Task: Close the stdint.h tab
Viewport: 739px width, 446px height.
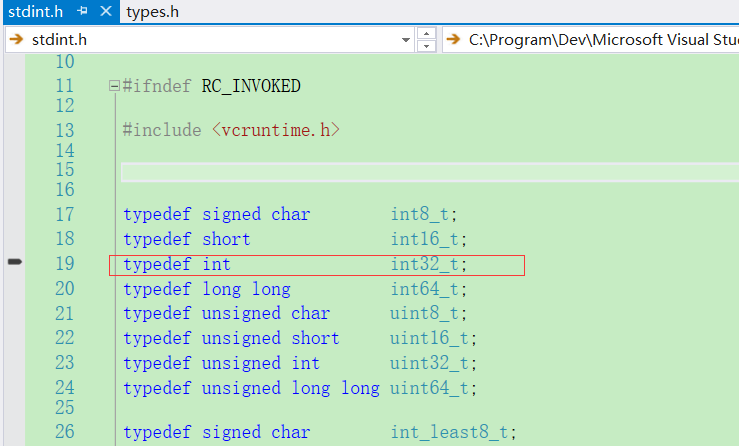Action: (106, 11)
